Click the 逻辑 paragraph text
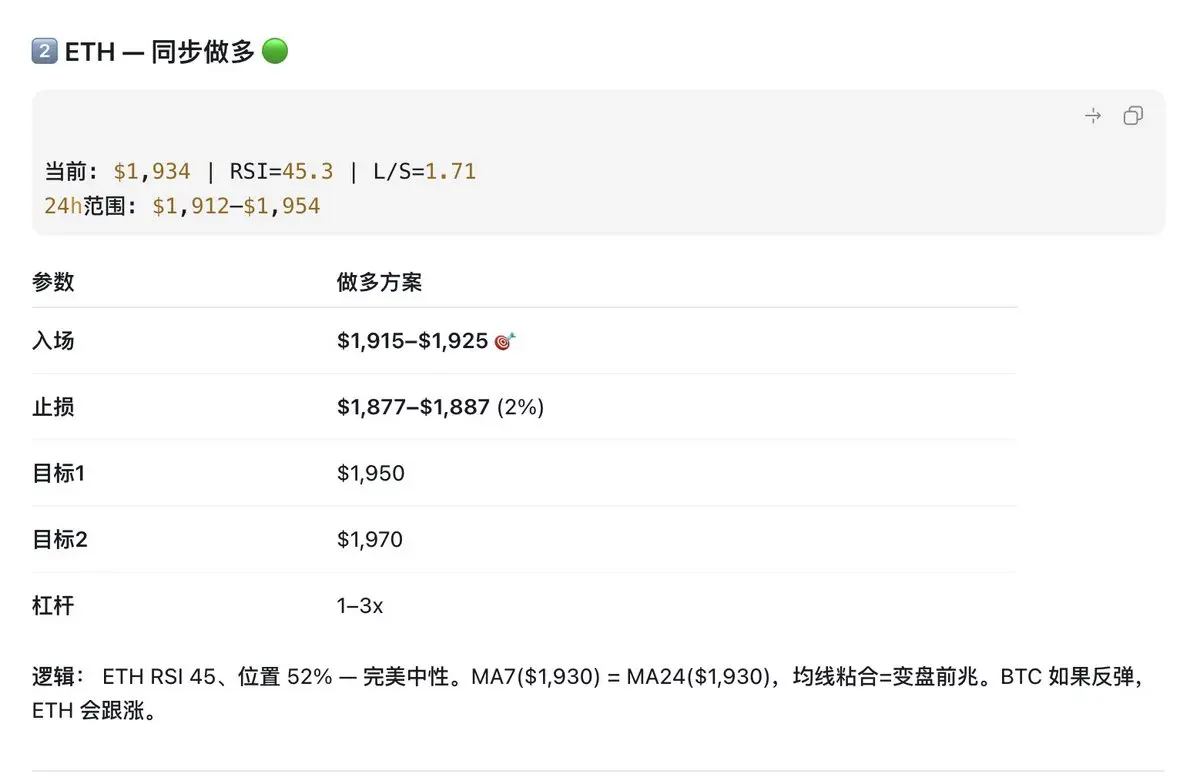The height and width of the screenshot is (784, 1200). (587, 695)
